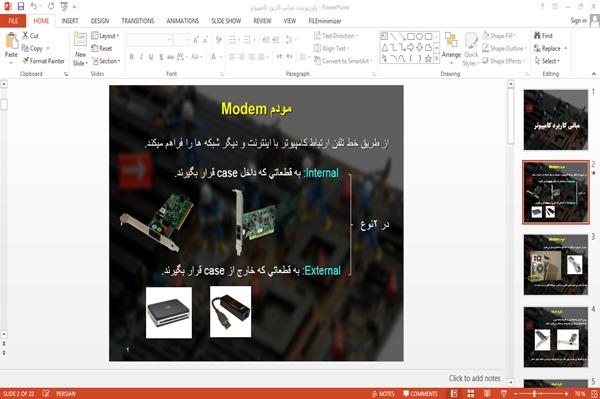Open the FILE tab
Image resolution: width=600 pixels, height=399 pixels.
pyautogui.click(x=13, y=21)
